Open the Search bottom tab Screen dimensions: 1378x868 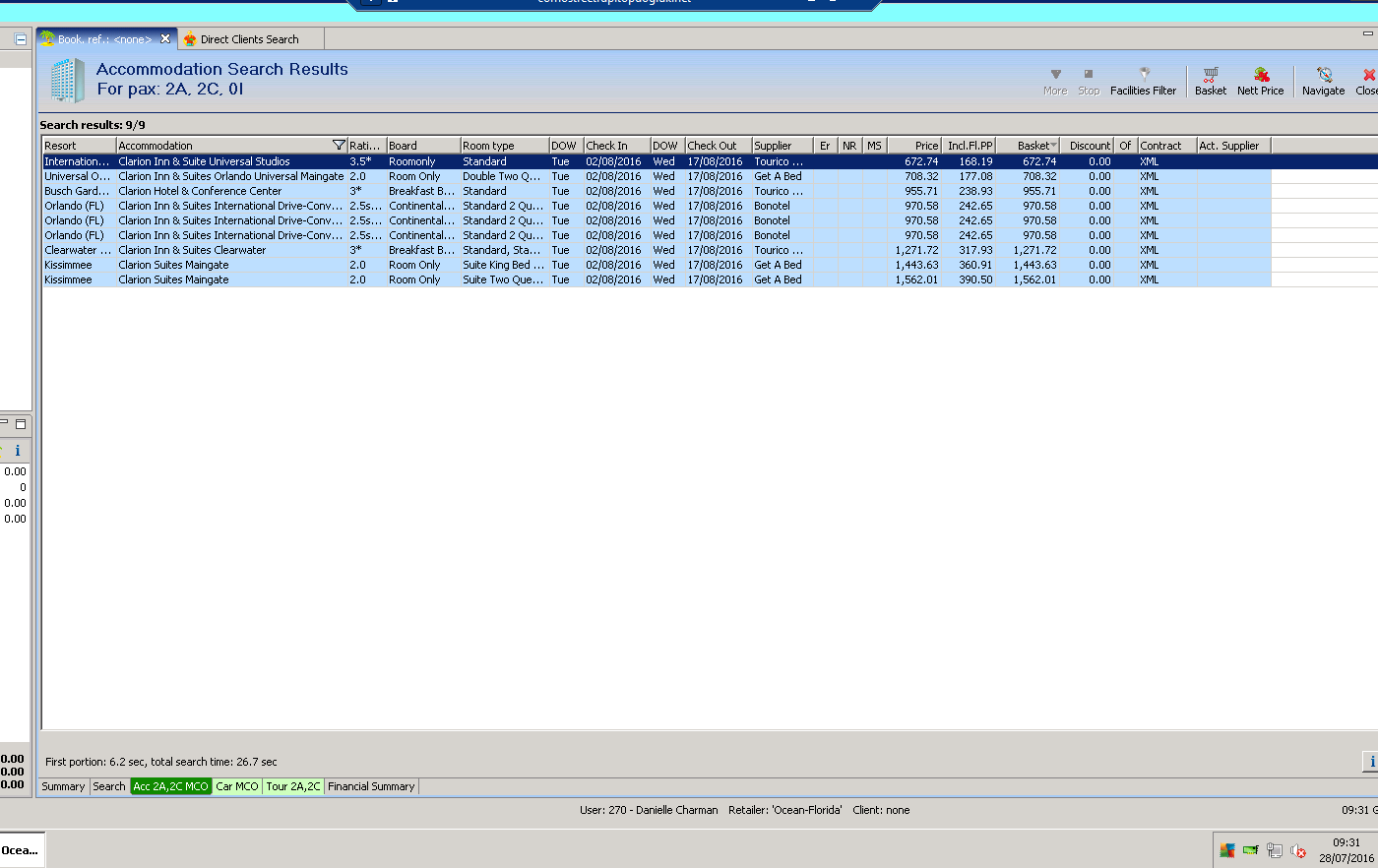tap(109, 786)
